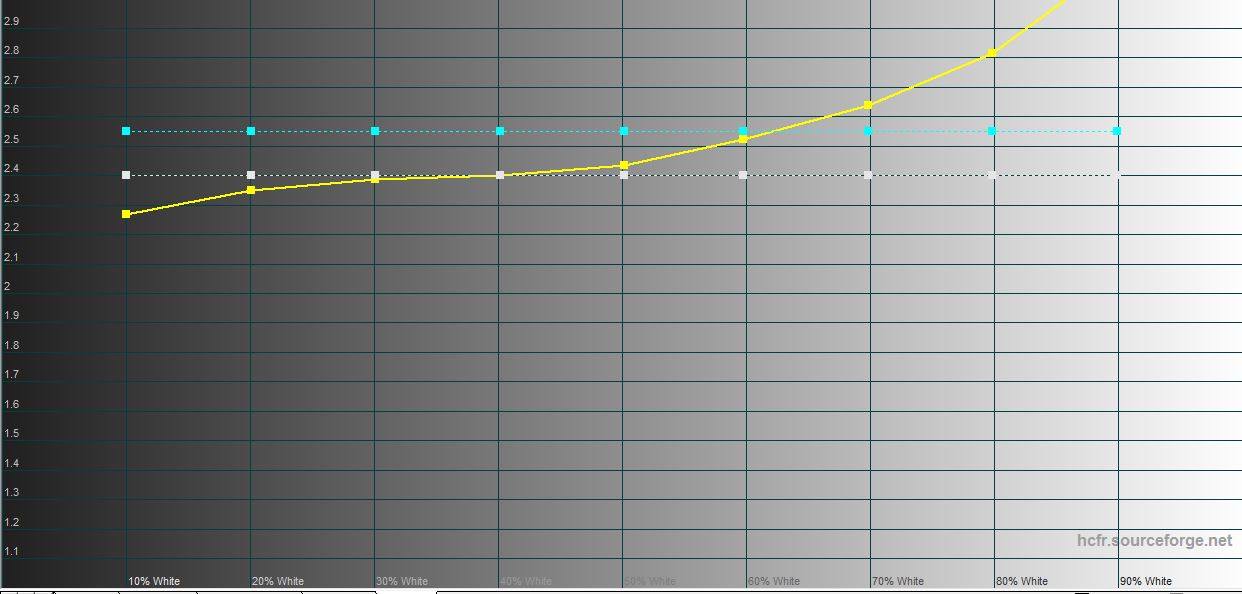Screen dimensions: 1242x594
Task: Click the yellow data point at 70% White
Action: 868,105
